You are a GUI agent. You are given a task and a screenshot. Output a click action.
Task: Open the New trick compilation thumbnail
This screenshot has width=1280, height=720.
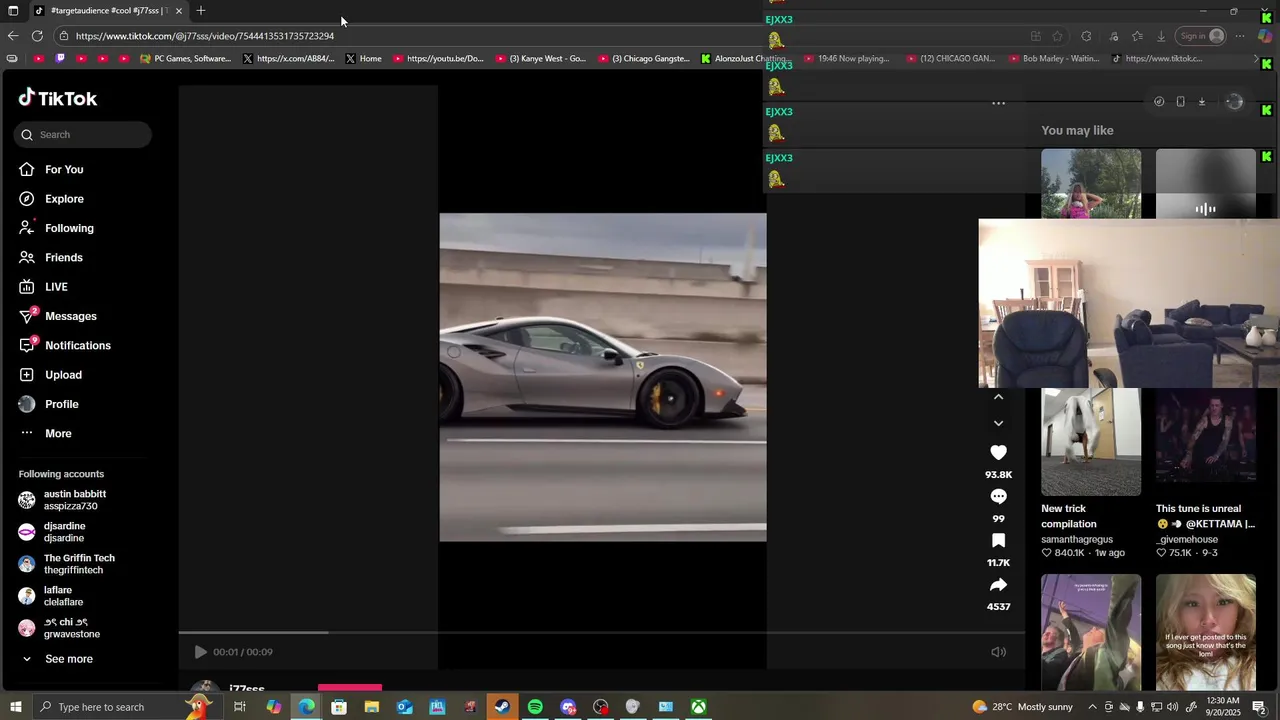[1091, 442]
